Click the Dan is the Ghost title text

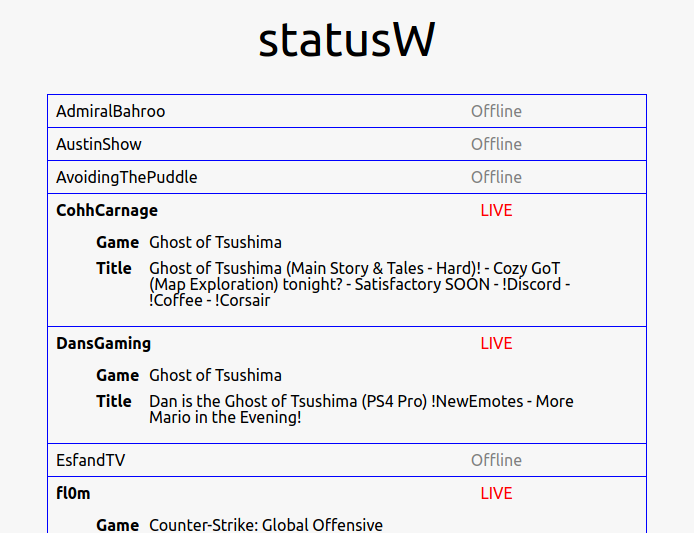click(x=361, y=409)
